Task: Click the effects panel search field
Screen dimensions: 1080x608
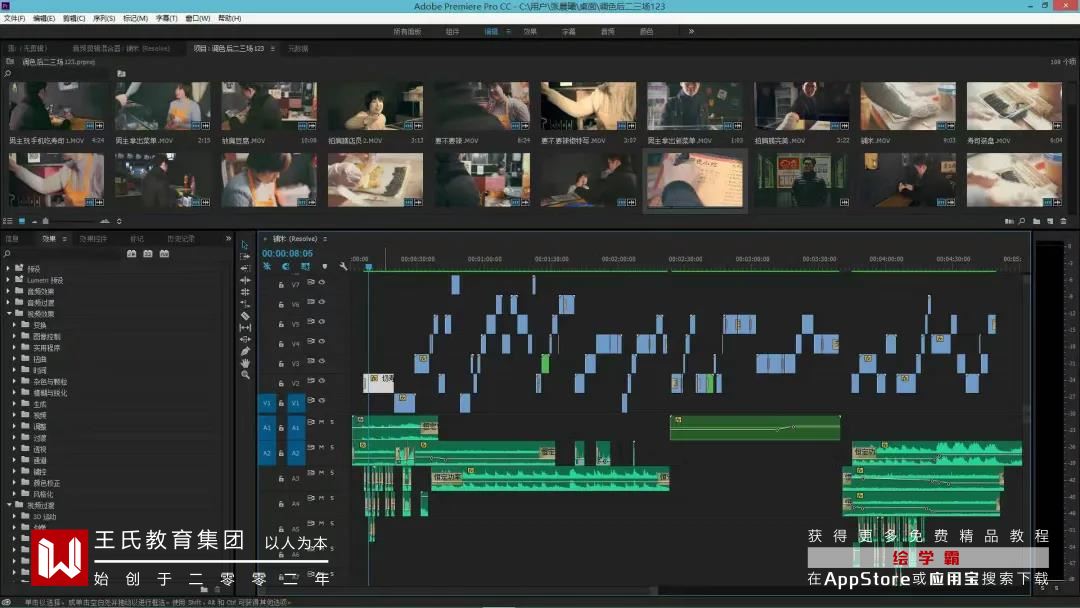Action: click(x=65, y=254)
